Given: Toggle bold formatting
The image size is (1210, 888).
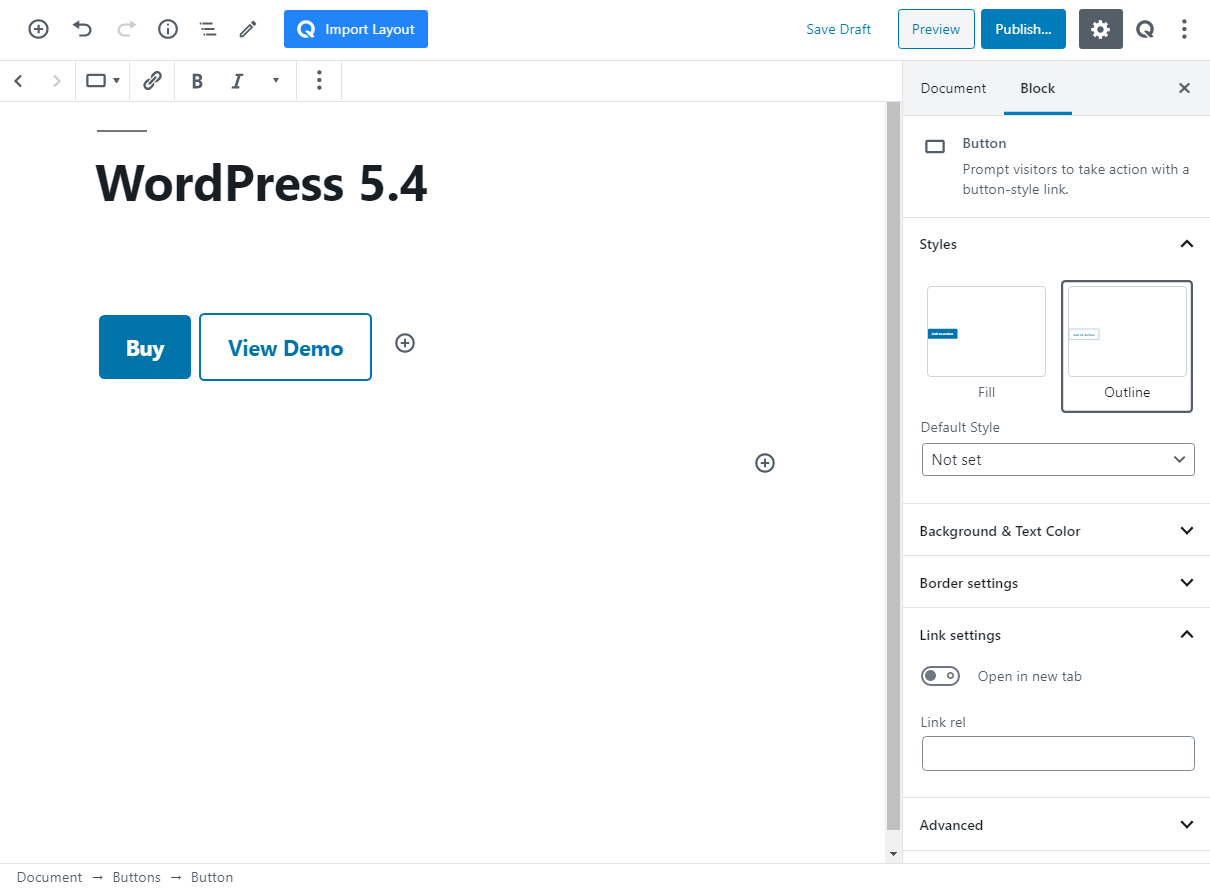Looking at the screenshot, I should pos(197,81).
